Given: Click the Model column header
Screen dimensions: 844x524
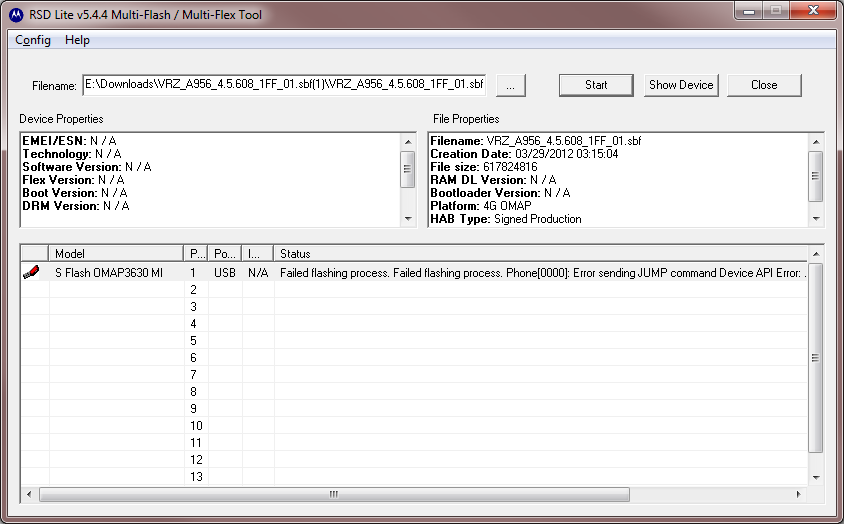Looking at the screenshot, I should [x=116, y=254].
